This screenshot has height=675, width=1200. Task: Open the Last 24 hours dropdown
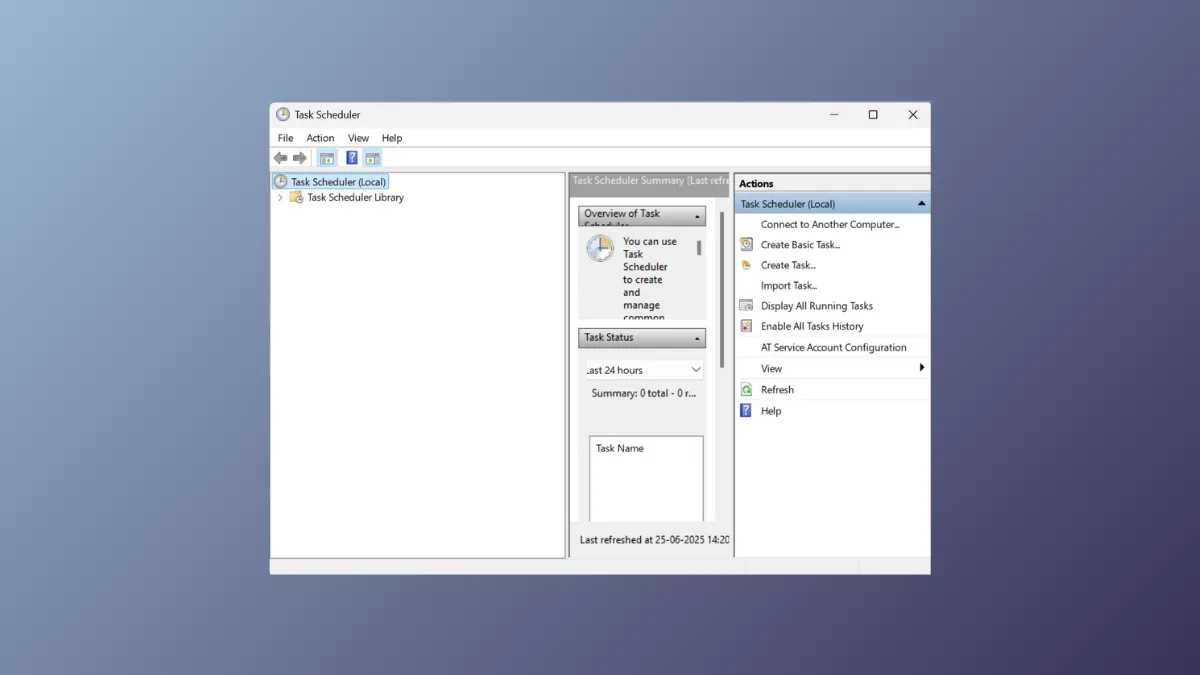698,369
